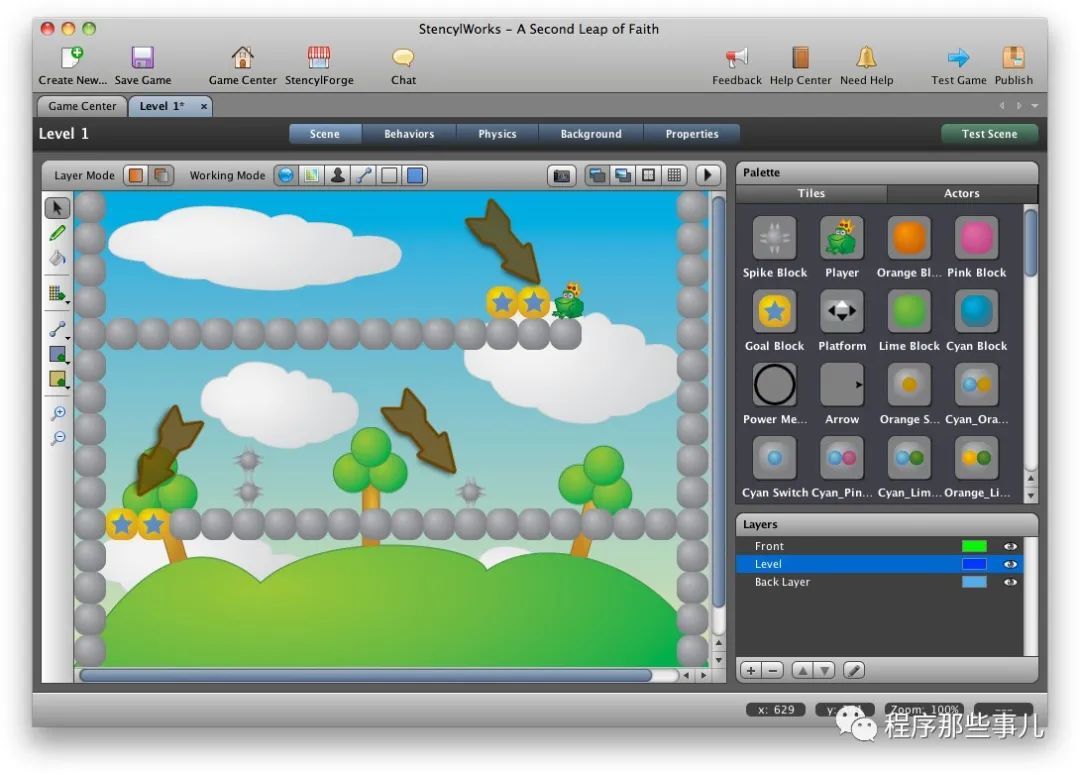Screen dimensions: 1080x774
Task: Toggle the grid display icon
Action: (674, 176)
